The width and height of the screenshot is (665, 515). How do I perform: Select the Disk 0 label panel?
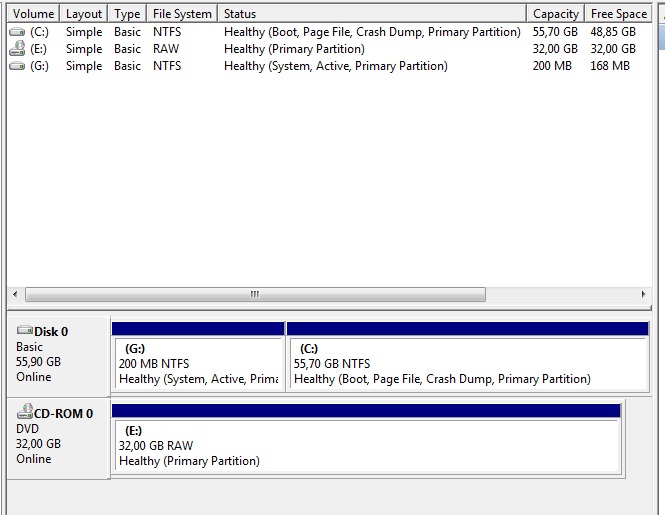pyautogui.click(x=59, y=355)
